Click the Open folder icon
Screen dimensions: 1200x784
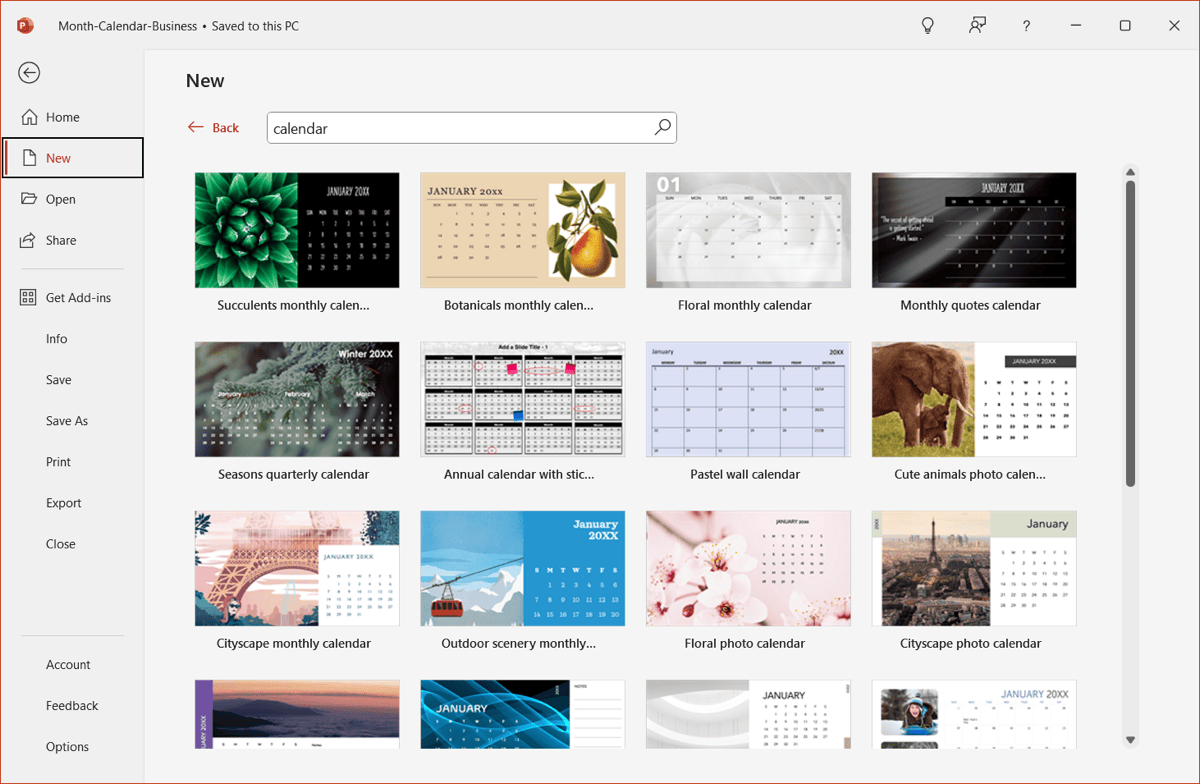[29, 199]
